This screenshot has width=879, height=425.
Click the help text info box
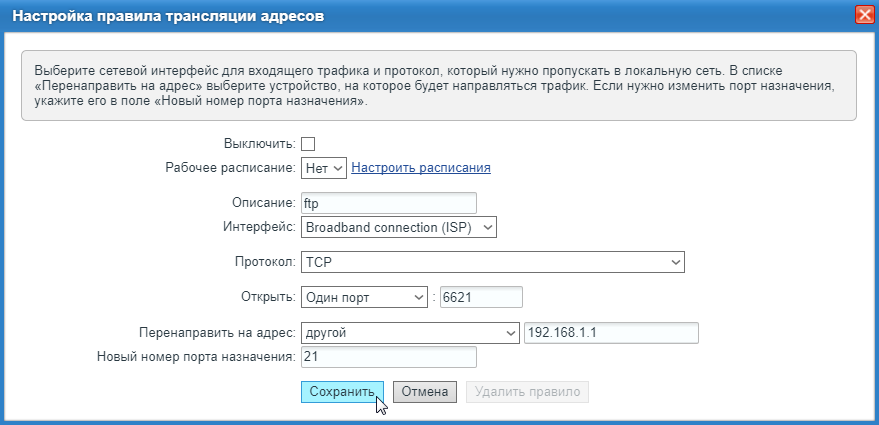(438, 86)
